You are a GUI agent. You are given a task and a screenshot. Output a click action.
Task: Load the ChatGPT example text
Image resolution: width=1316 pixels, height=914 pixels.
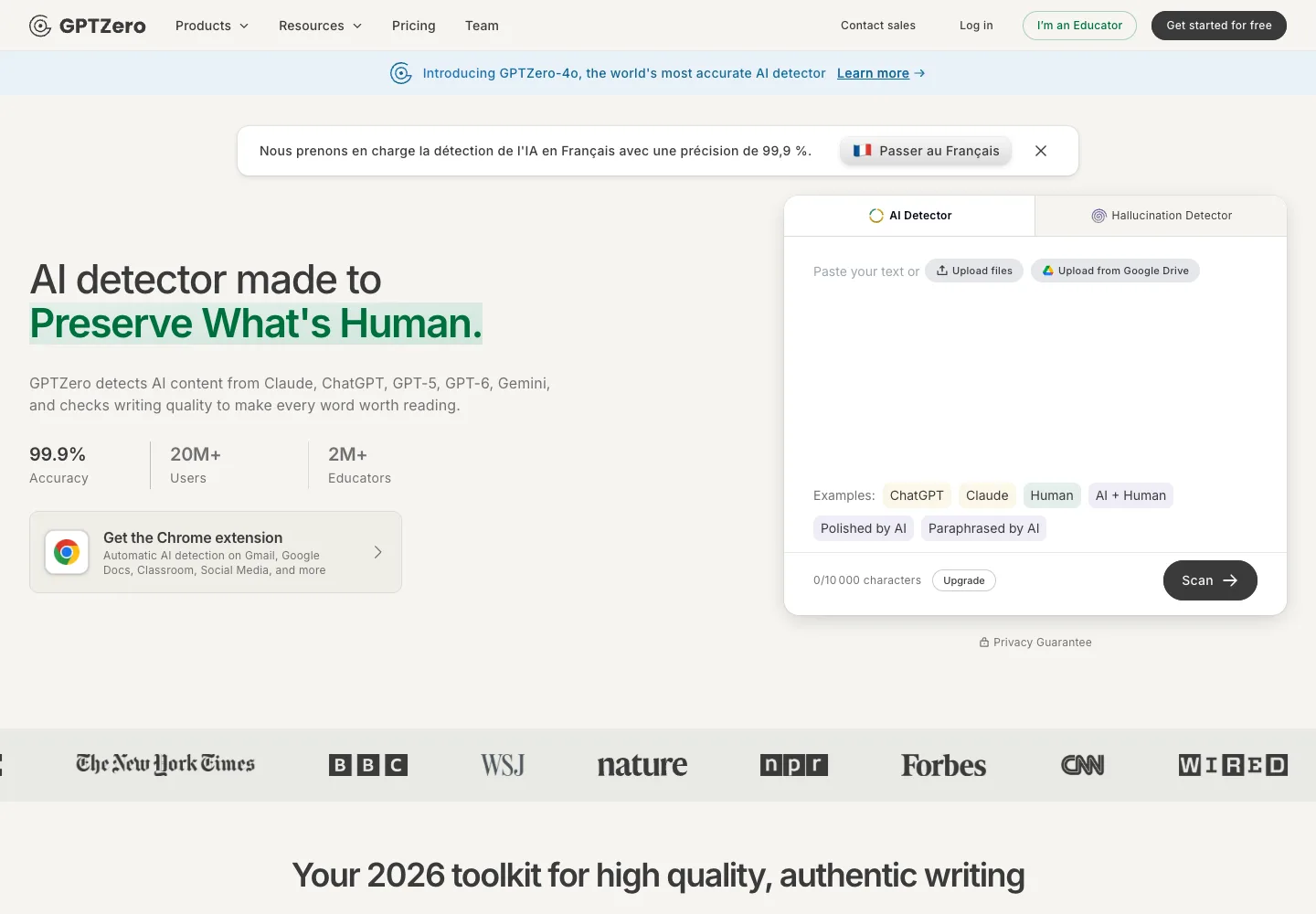pos(917,495)
